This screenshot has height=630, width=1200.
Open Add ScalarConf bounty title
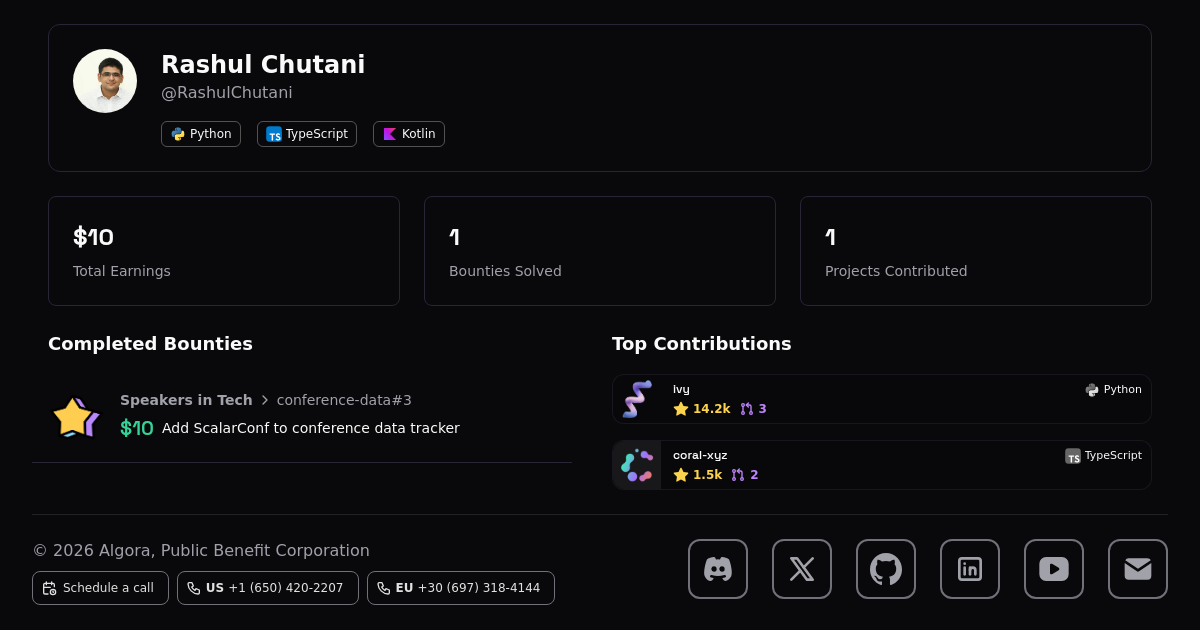pyautogui.click(x=310, y=428)
